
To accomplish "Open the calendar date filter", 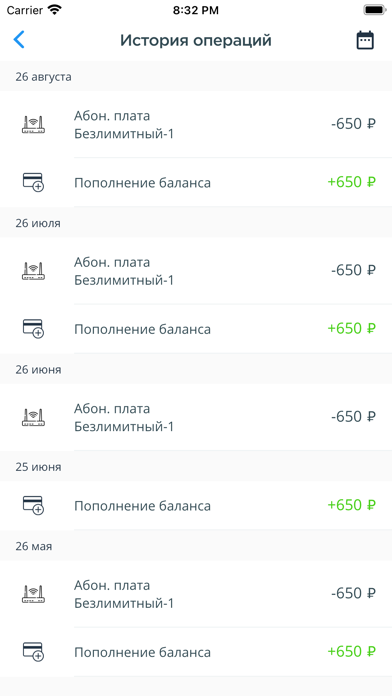I will tap(365, 40).
